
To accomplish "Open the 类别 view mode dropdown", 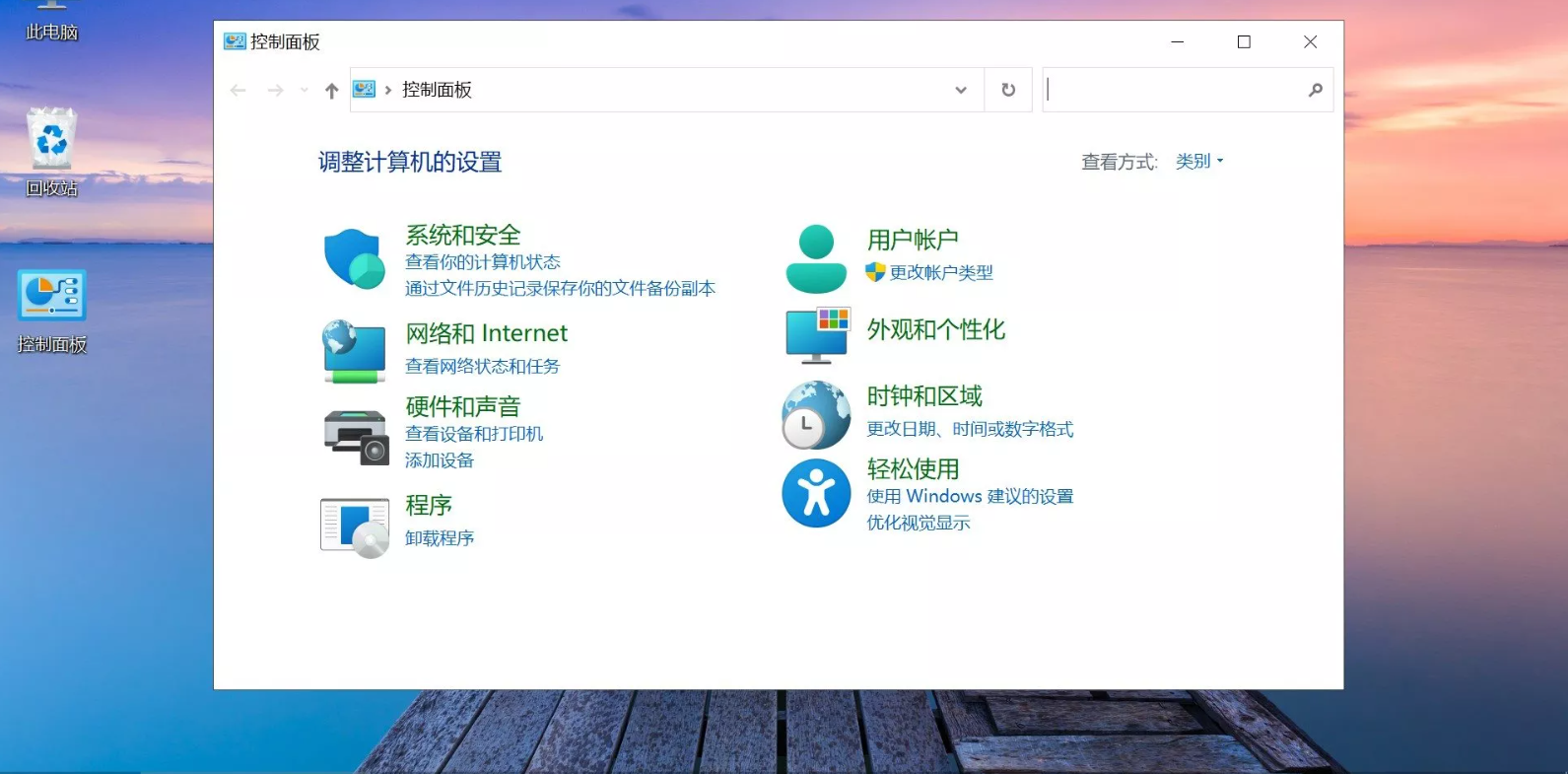I will point(1199,161).
